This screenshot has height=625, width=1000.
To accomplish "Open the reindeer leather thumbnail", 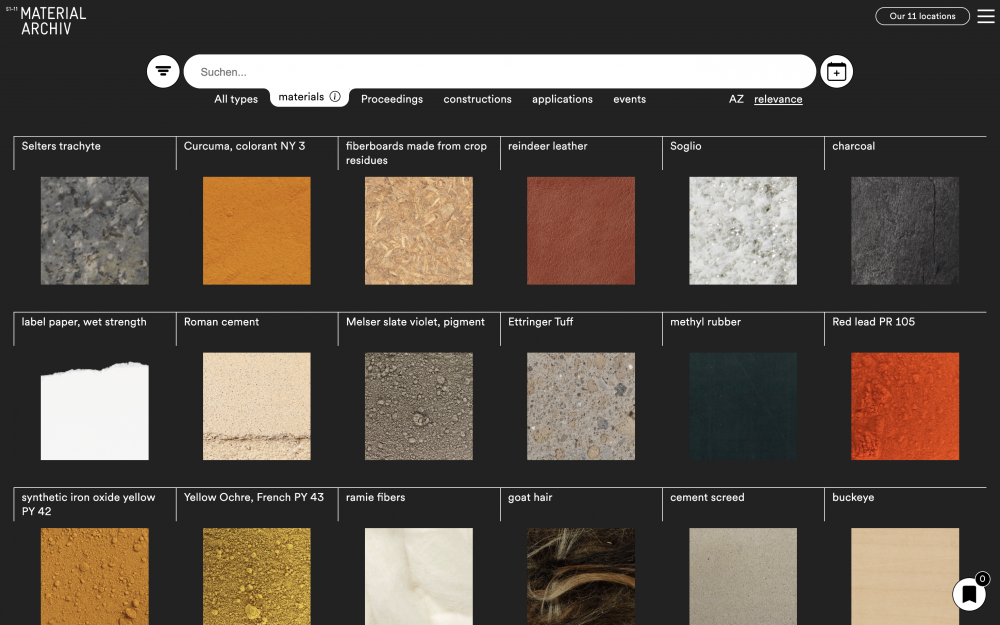I will 580,230.
